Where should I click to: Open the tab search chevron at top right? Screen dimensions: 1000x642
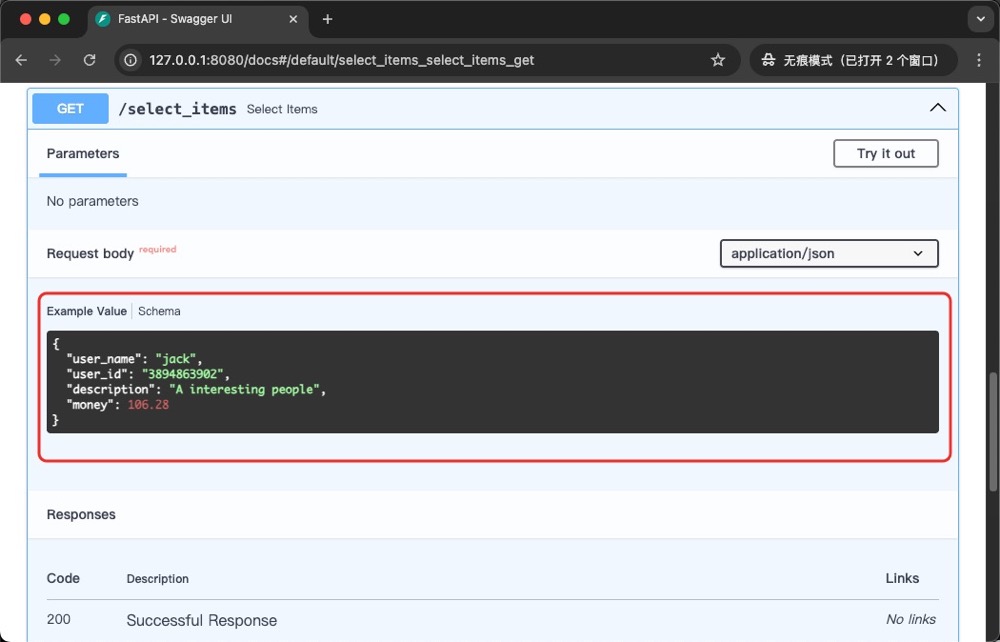977,18
